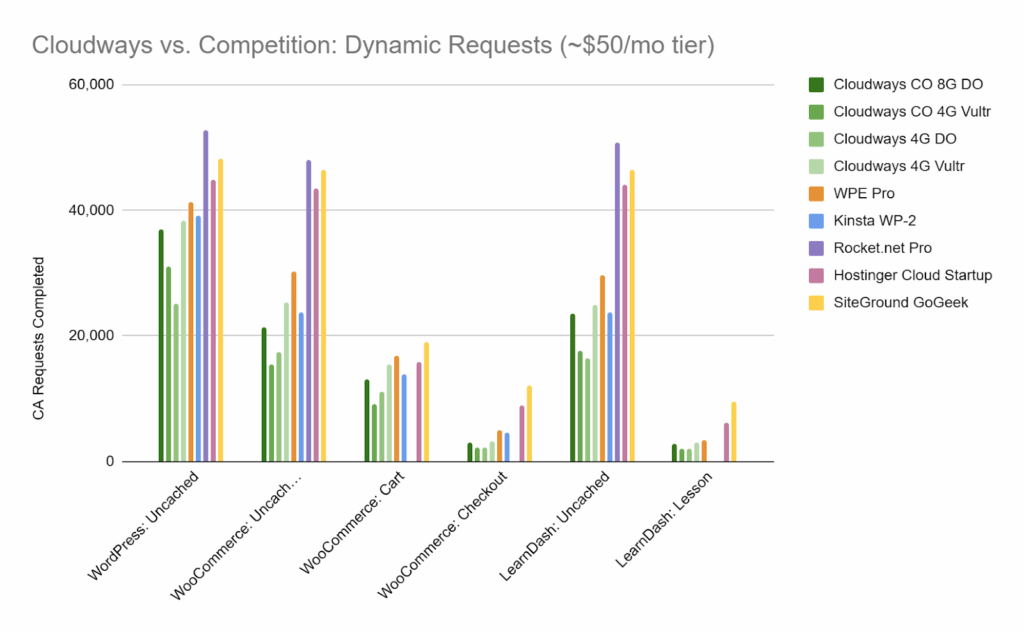Click the CA Requests Completed axis title
Image resolution: width=1024 pixels, height=631 pixels.
[x=39, y=337]
